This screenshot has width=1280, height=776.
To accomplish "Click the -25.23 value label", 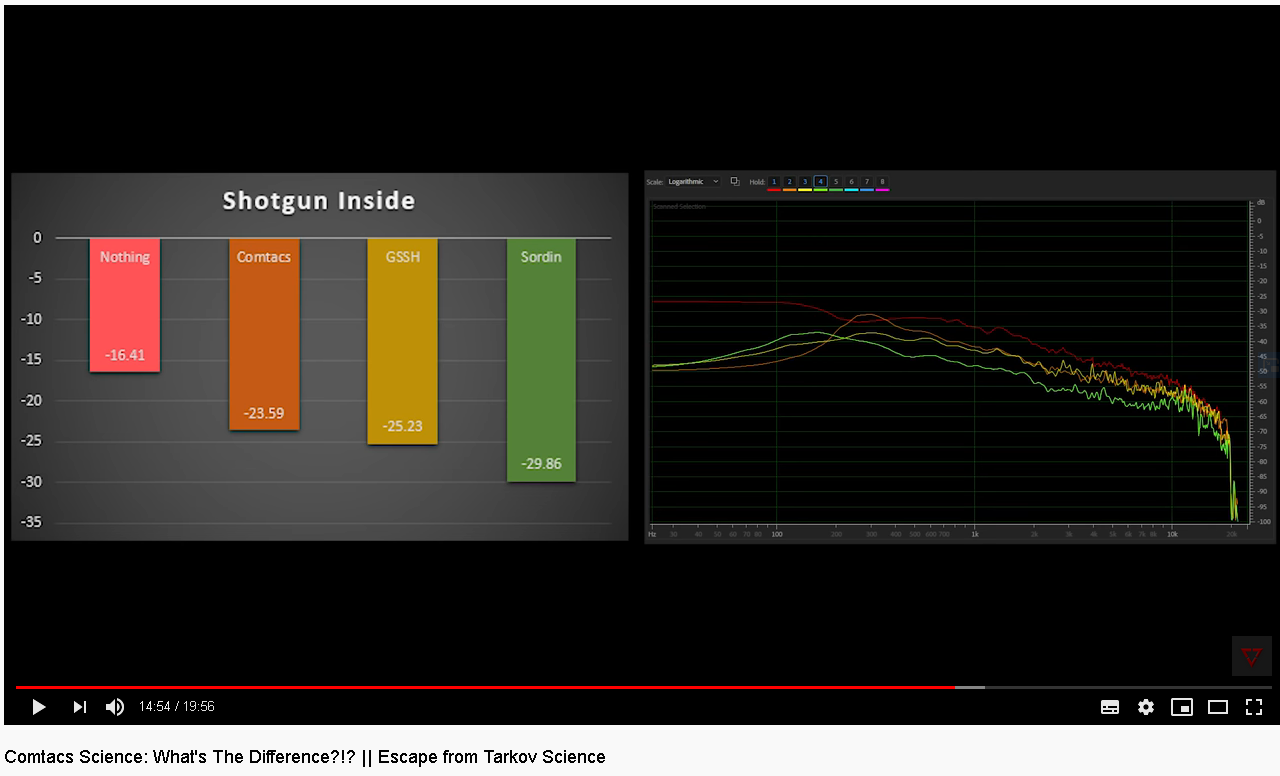I will pos(403,426).
